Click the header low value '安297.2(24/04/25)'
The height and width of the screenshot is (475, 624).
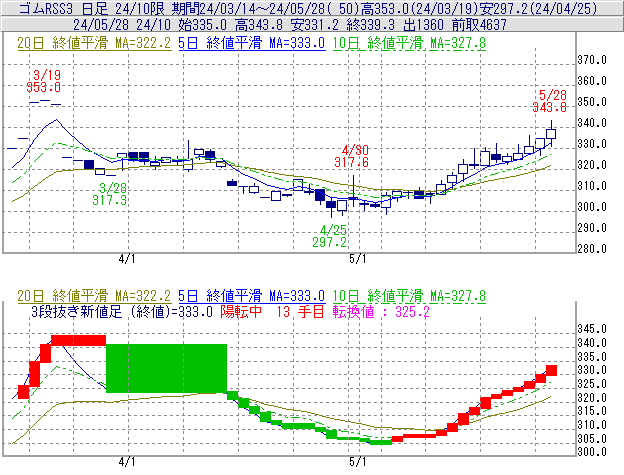(538, 8)
